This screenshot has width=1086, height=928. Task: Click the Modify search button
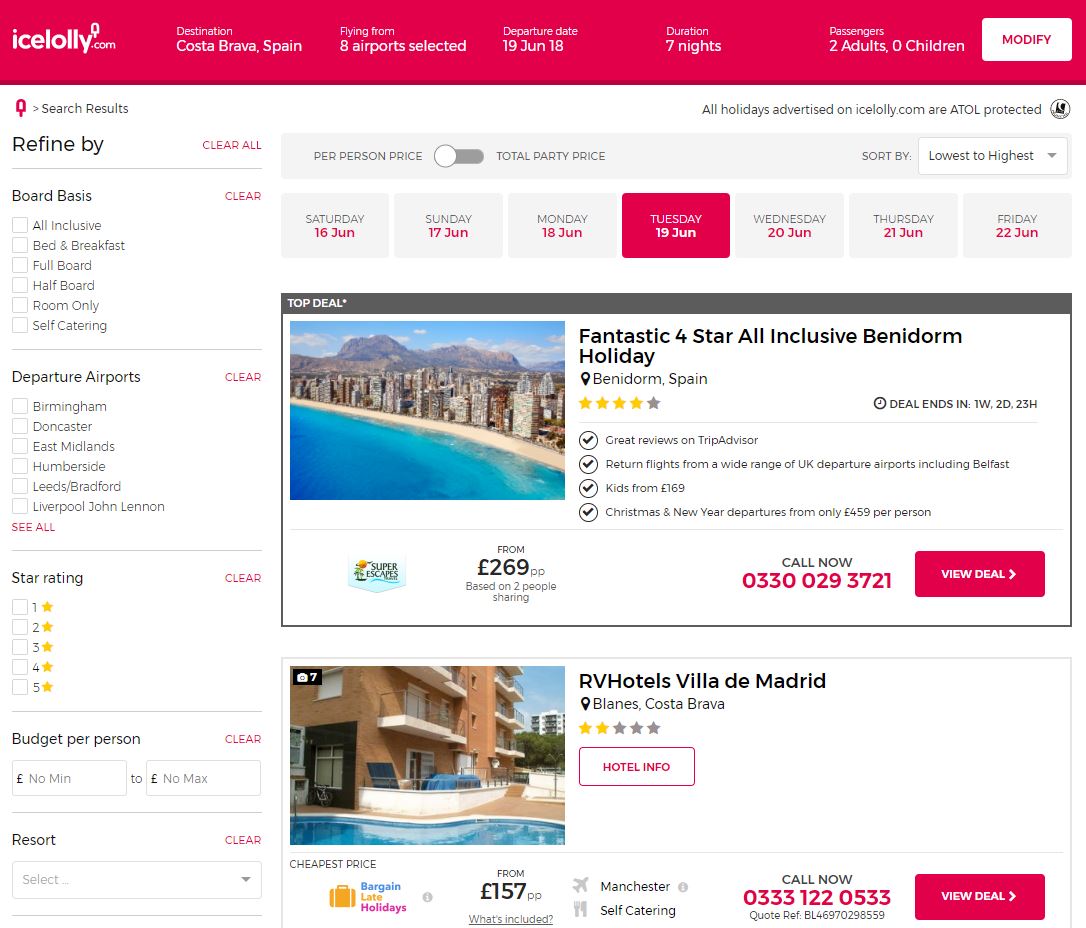1026,39
